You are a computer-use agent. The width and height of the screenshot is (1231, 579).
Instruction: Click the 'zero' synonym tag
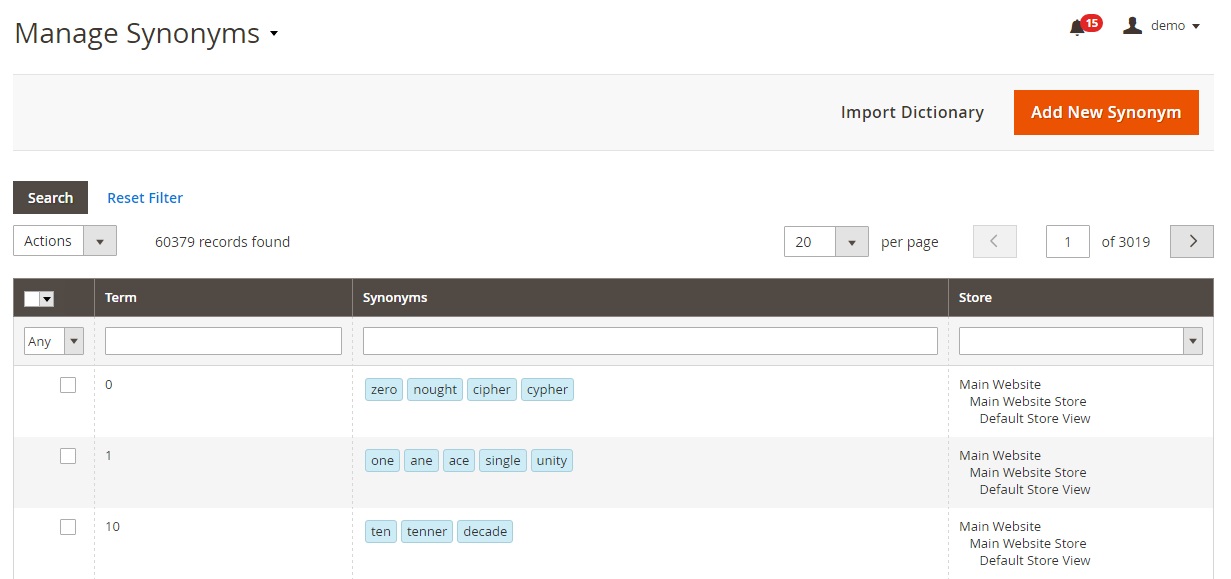point(384,390)
